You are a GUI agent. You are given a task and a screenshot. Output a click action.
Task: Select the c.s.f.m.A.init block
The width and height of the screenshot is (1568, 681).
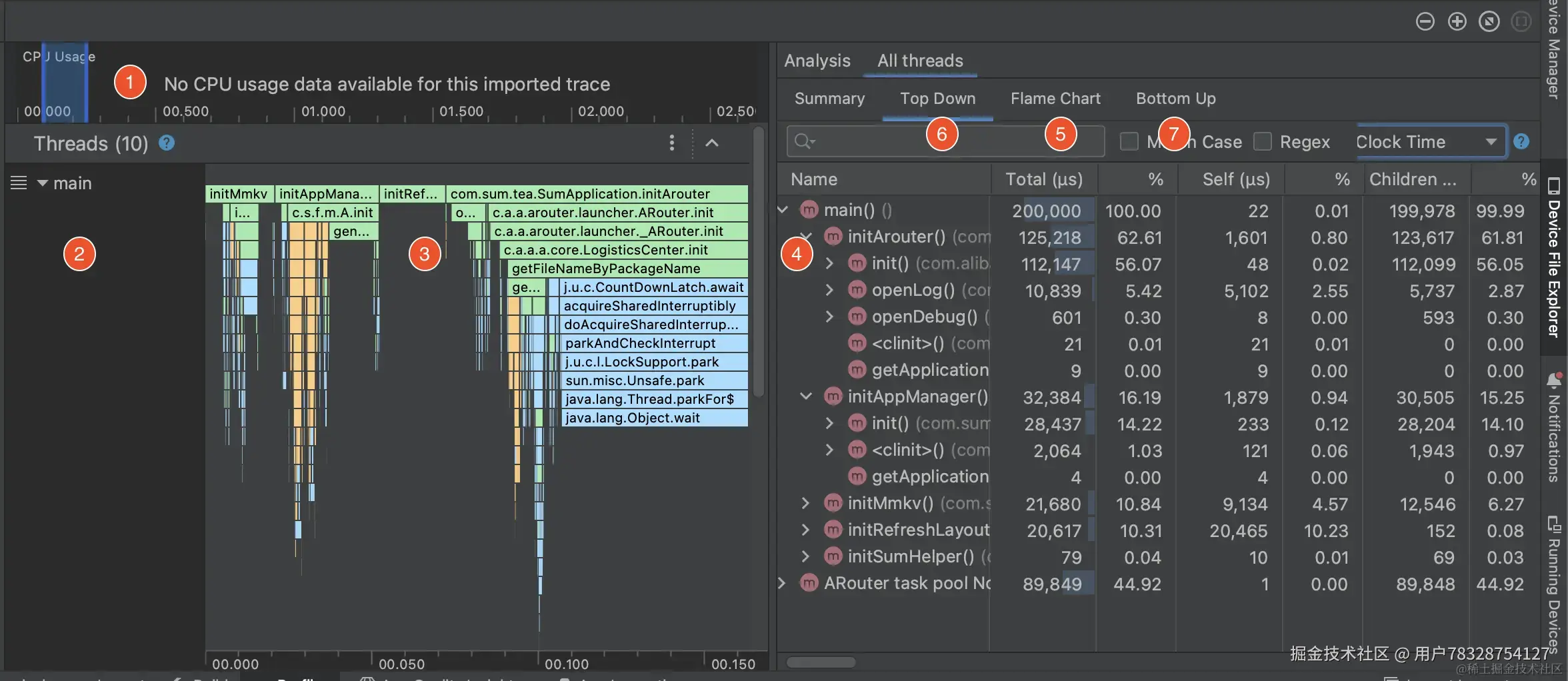point(333,213)
